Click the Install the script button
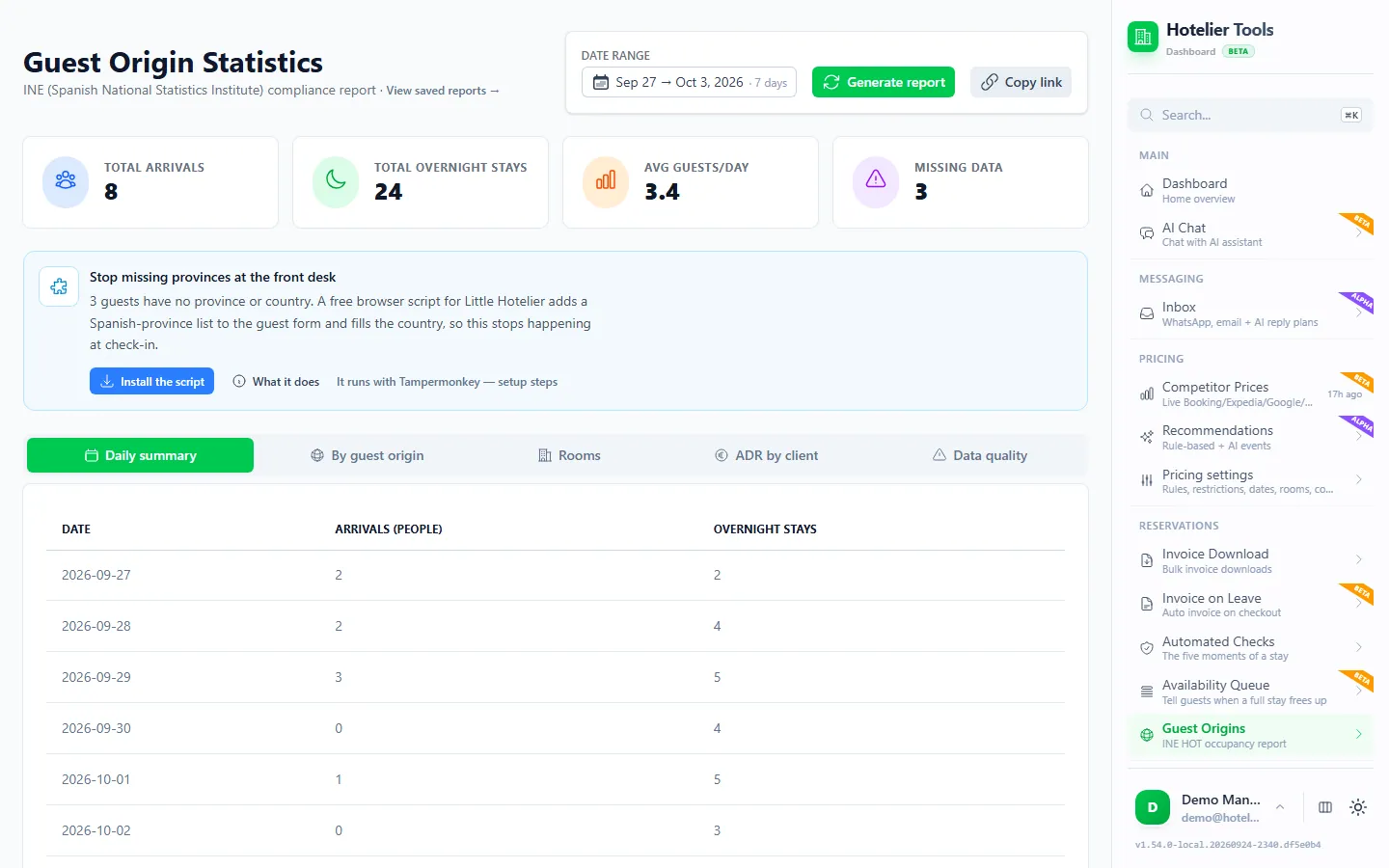This screenshot has width=1389, height=868. click(151, 382)
